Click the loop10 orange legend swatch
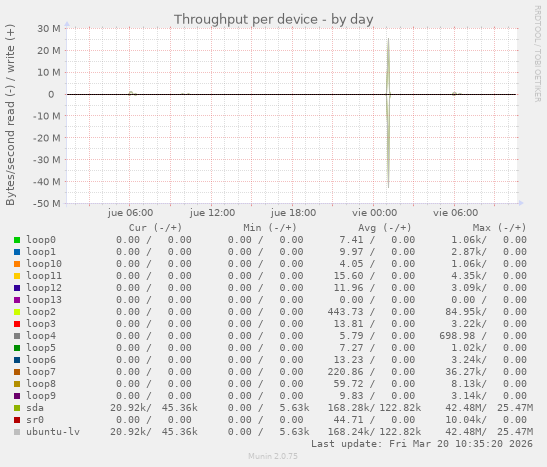The width and height of the screenshot is (547, 467). tap(17, 264)
